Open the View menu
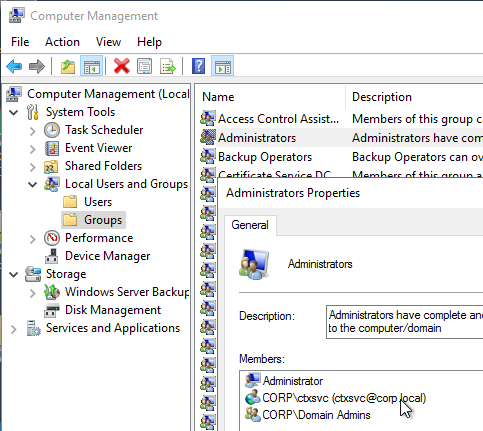Viewport: 483px width, 431px height. click(x=108, y=42)
